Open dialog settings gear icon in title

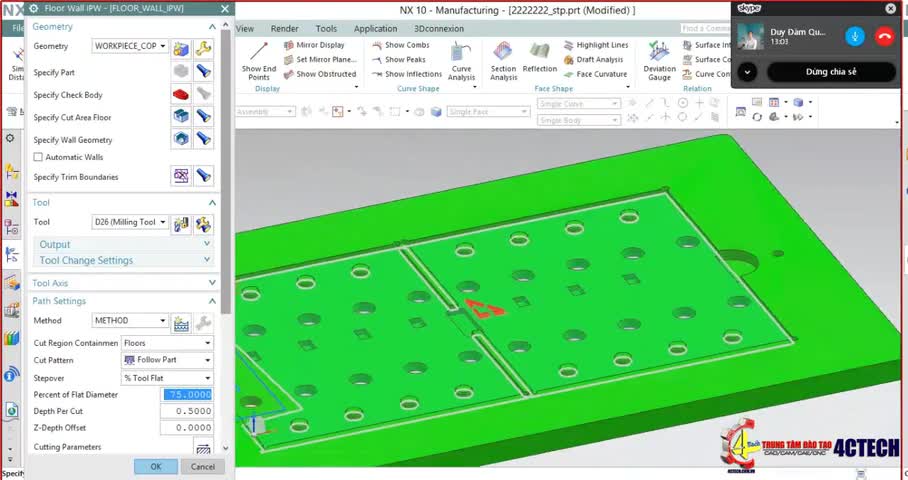click(x=34, y=9)
